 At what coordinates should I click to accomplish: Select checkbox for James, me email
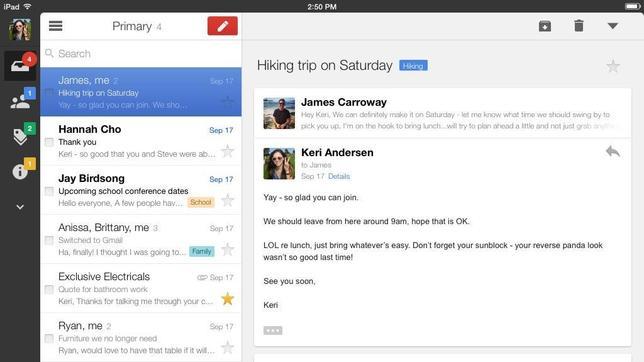point(49,92)
